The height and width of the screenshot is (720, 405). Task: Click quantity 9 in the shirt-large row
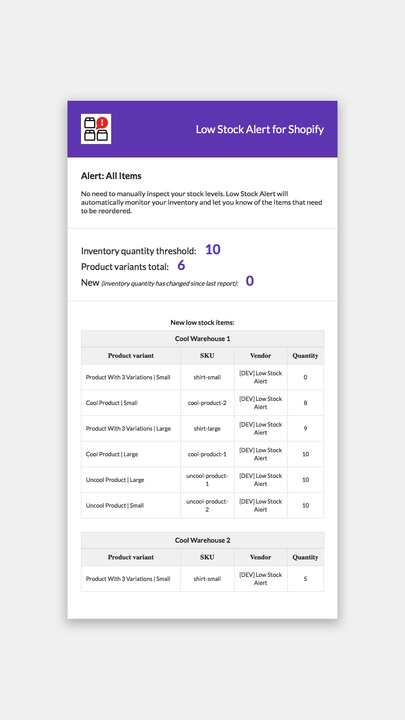tap(305, 429)
